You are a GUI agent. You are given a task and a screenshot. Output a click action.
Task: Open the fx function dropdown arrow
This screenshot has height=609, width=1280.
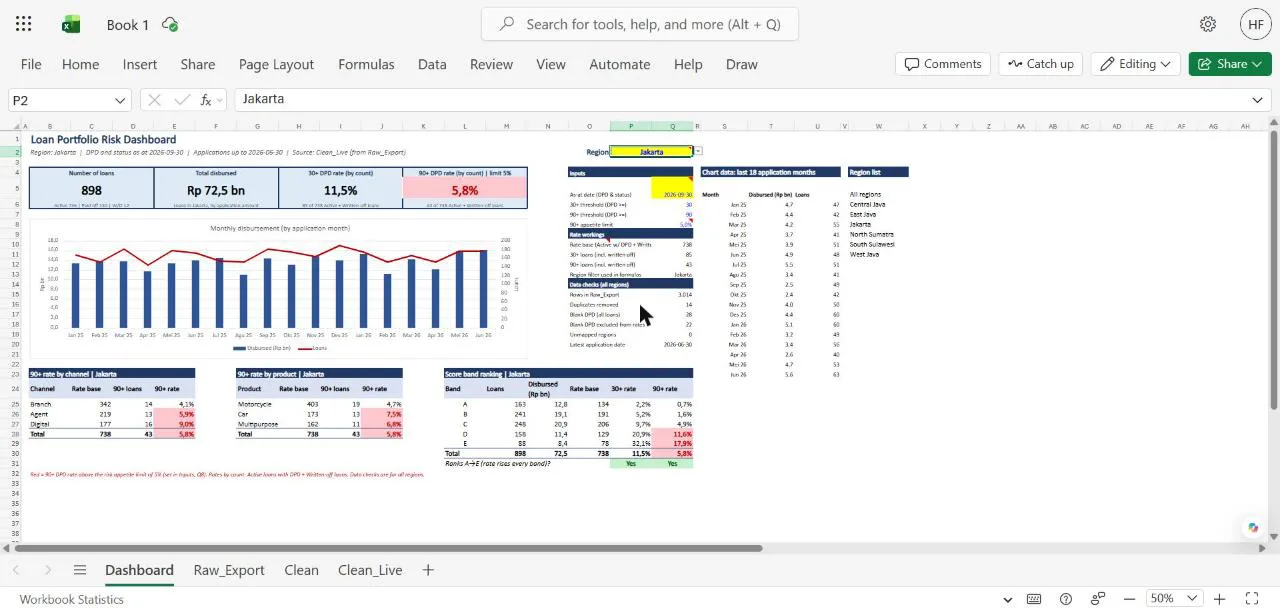coord(220,100)
